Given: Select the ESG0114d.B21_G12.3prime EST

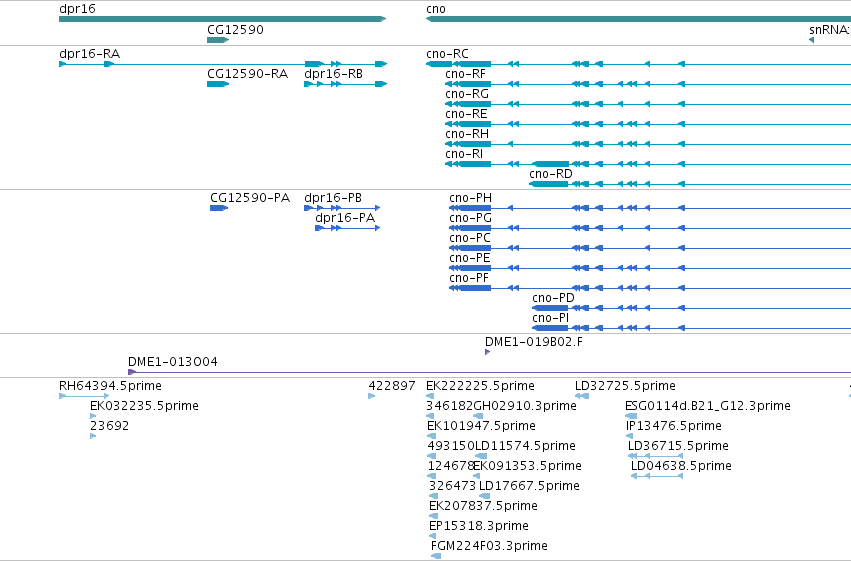Looking at the screenshot, I should [631, 416].
